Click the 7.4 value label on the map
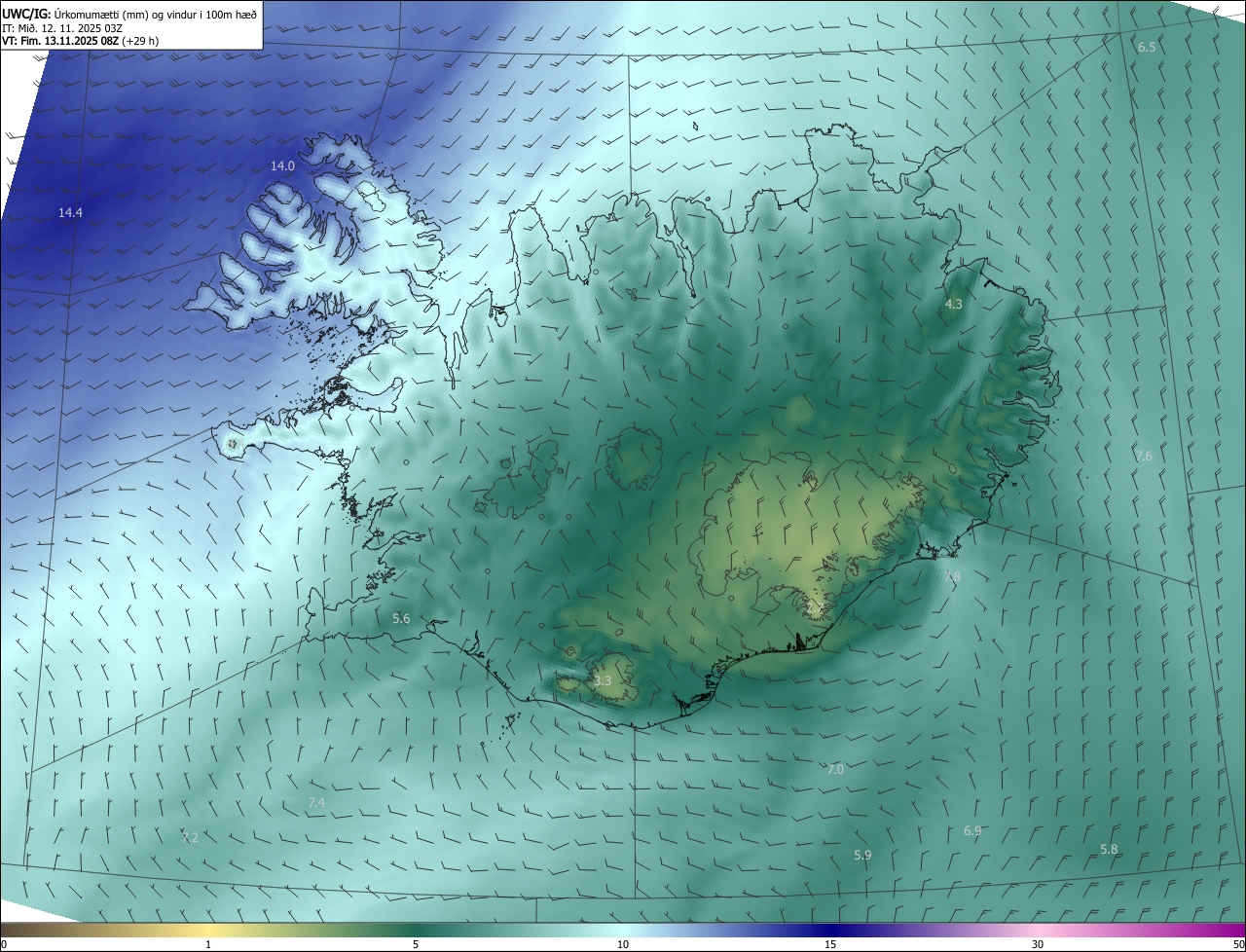 316,802
